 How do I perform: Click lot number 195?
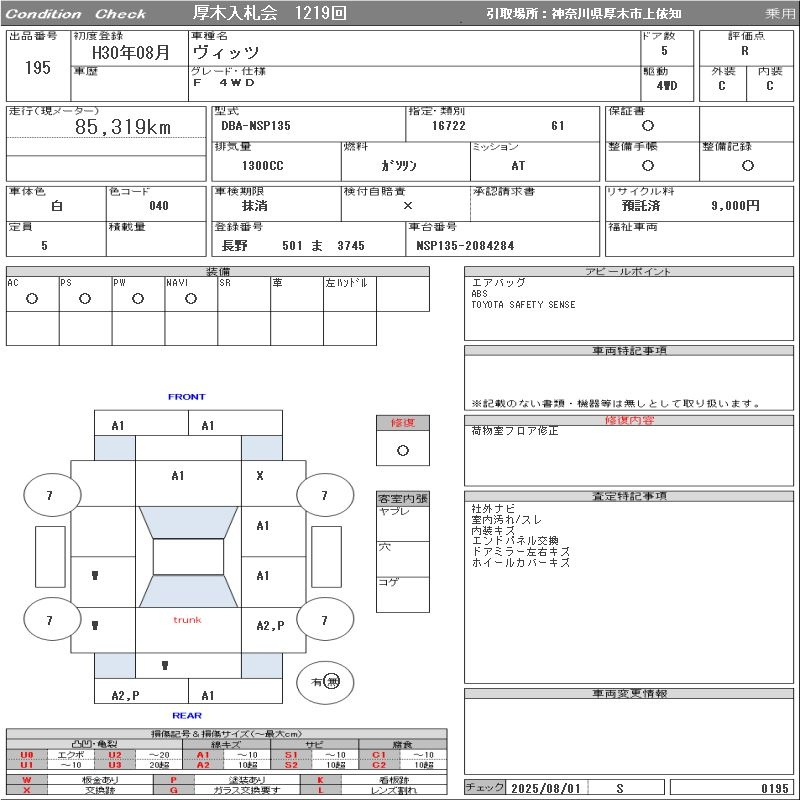(x=38, y=68)
